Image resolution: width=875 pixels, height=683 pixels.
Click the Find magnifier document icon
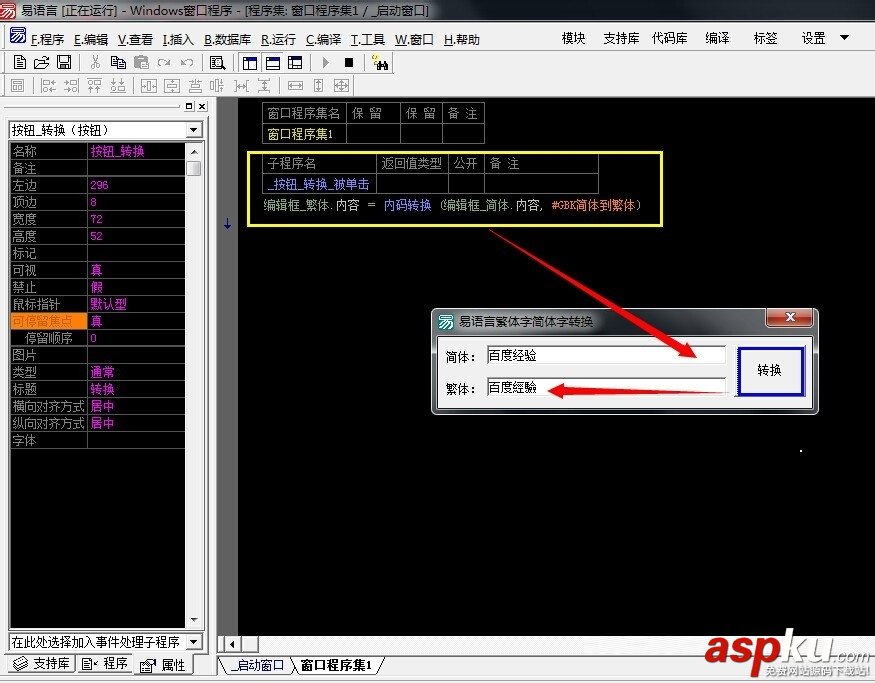[217, 62]
